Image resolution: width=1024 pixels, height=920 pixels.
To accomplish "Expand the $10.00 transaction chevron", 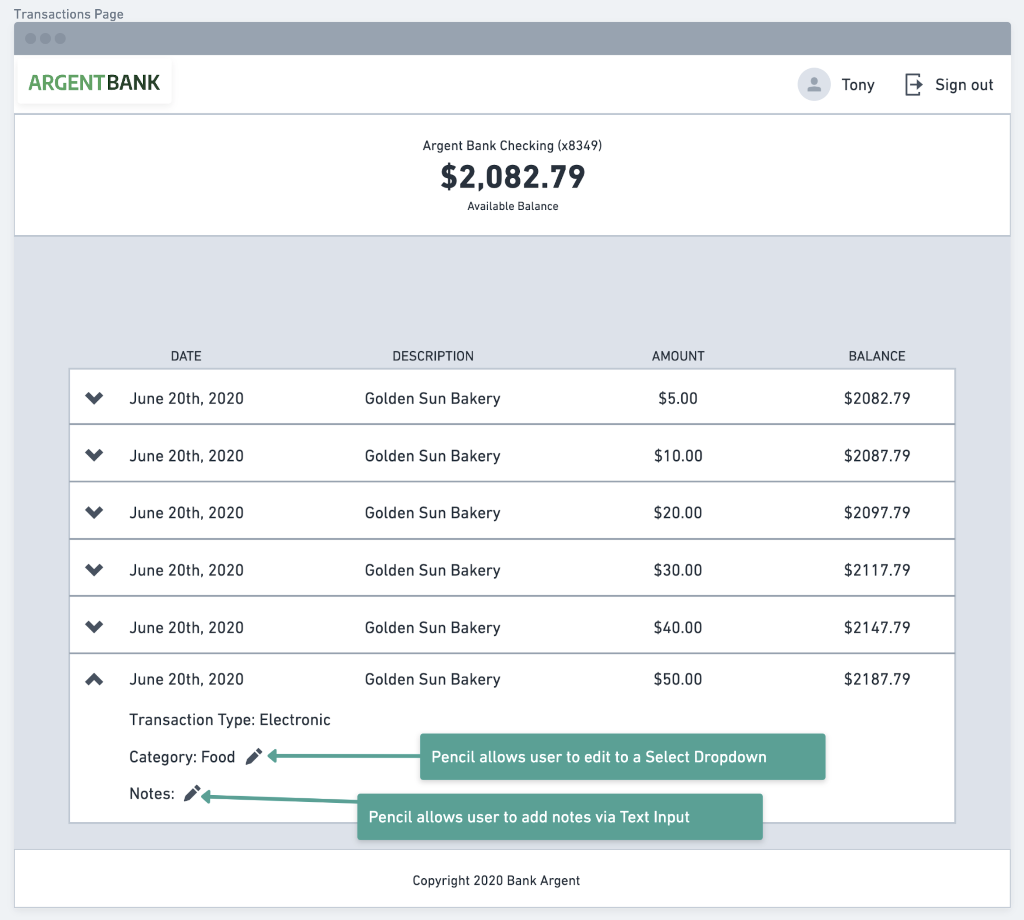I will [x=94, y=455].
